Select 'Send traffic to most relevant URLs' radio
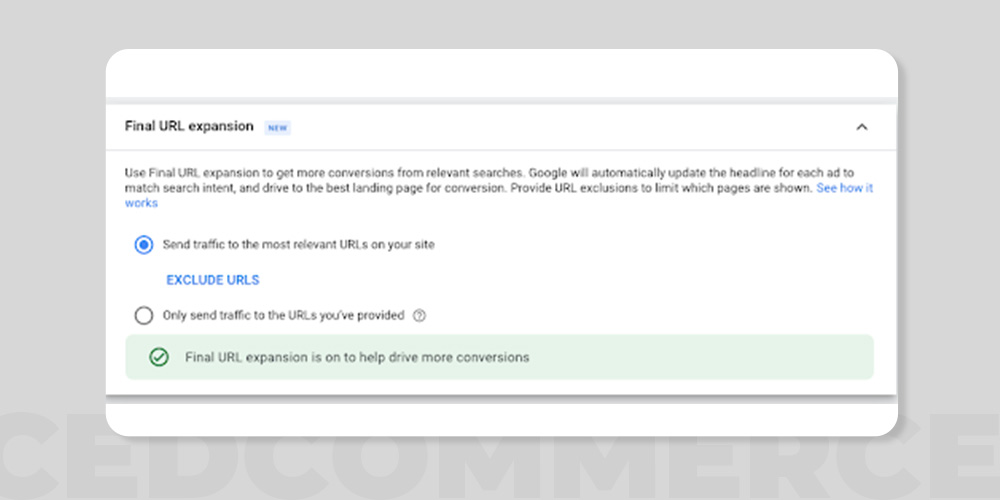The image size is (1000, 500). click(143, 245)
